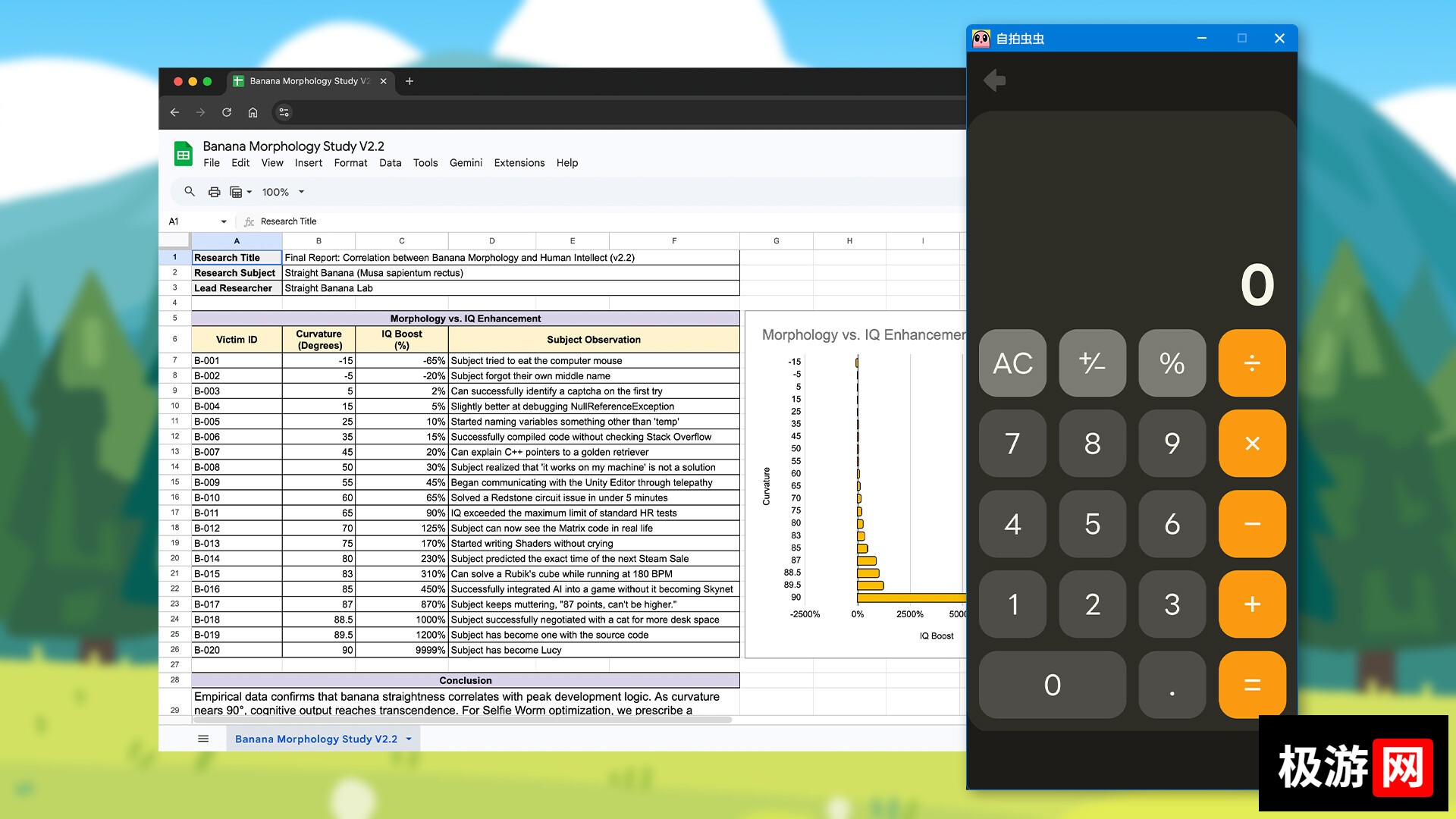The height and width of the screenshot is (819, 1456).
Task: Navigate back in the browser
Action: (x=174, y=112)
